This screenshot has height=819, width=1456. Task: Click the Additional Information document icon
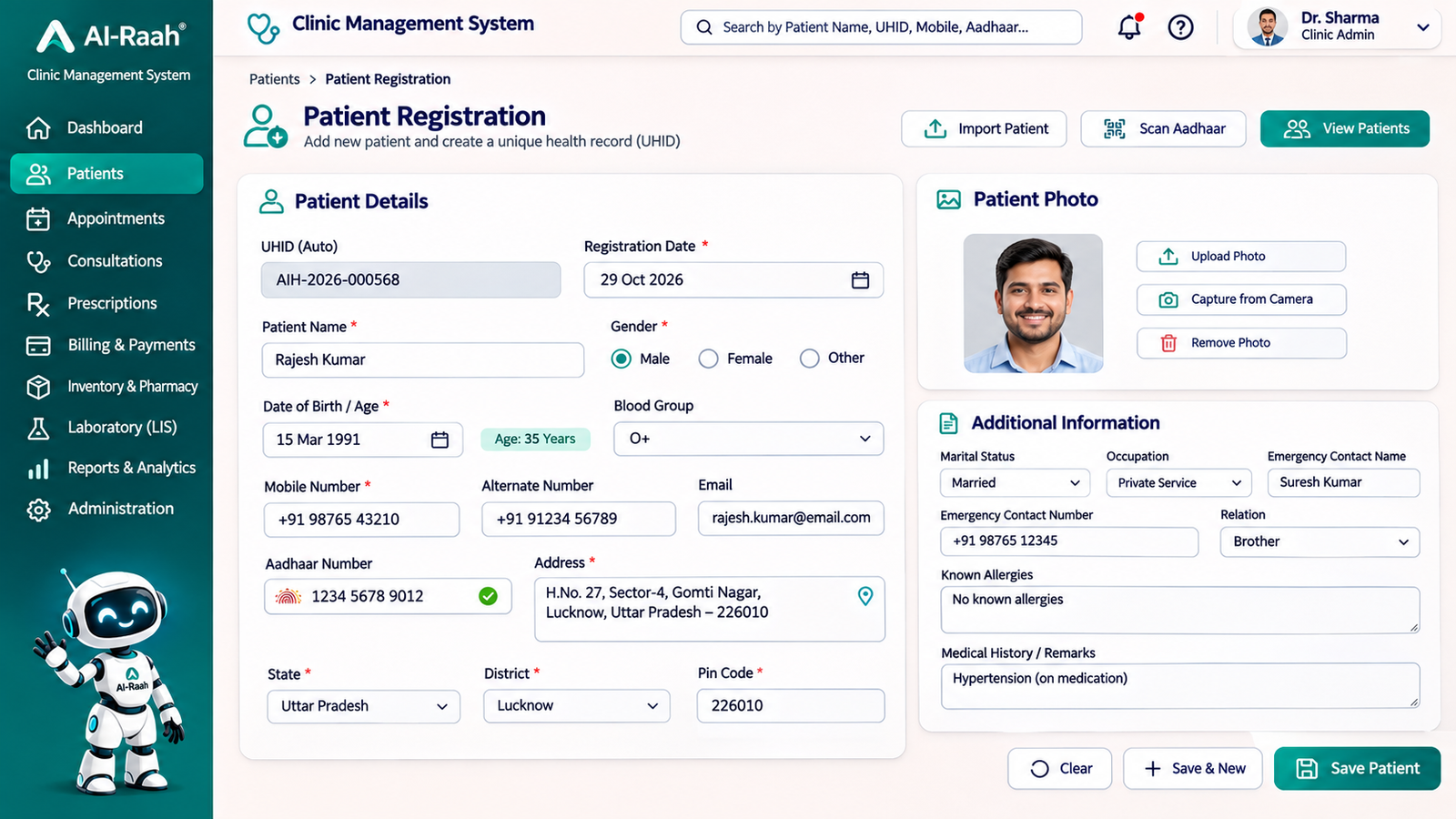pyautogui.click(x=948, y=423)
